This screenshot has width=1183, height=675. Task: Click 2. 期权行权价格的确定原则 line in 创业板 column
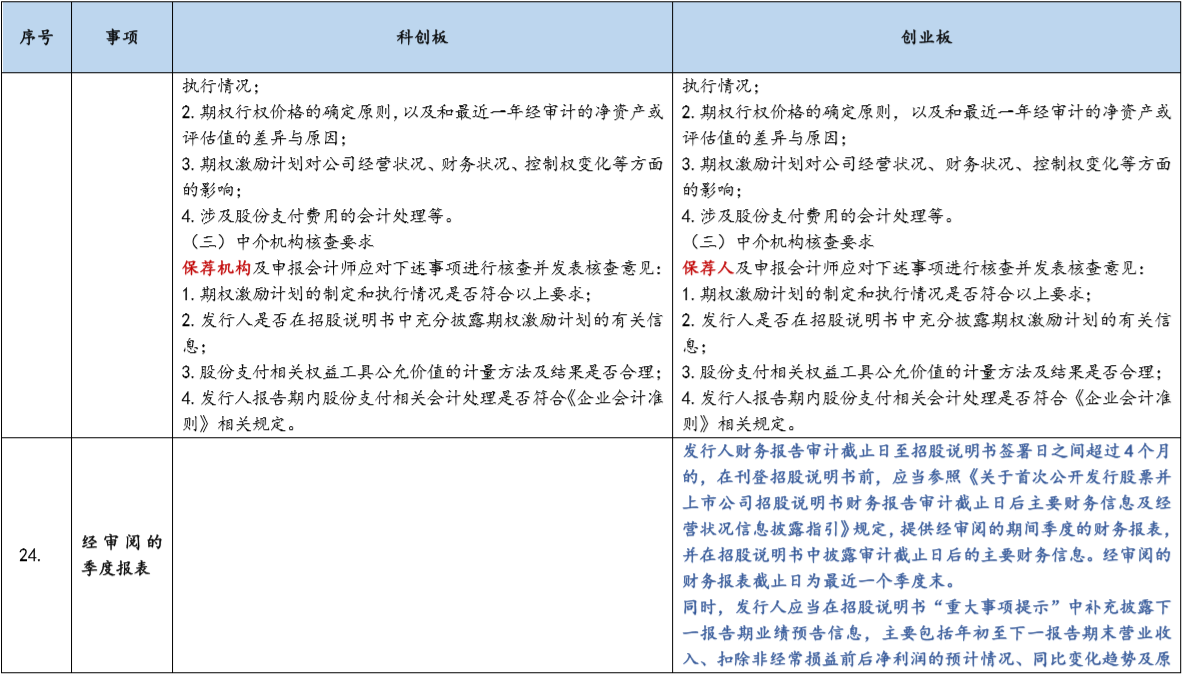point(926,112)
